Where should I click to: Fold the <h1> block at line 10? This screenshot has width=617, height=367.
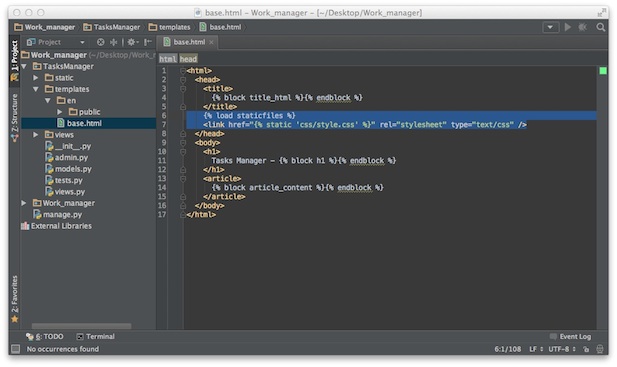point(183,152)
